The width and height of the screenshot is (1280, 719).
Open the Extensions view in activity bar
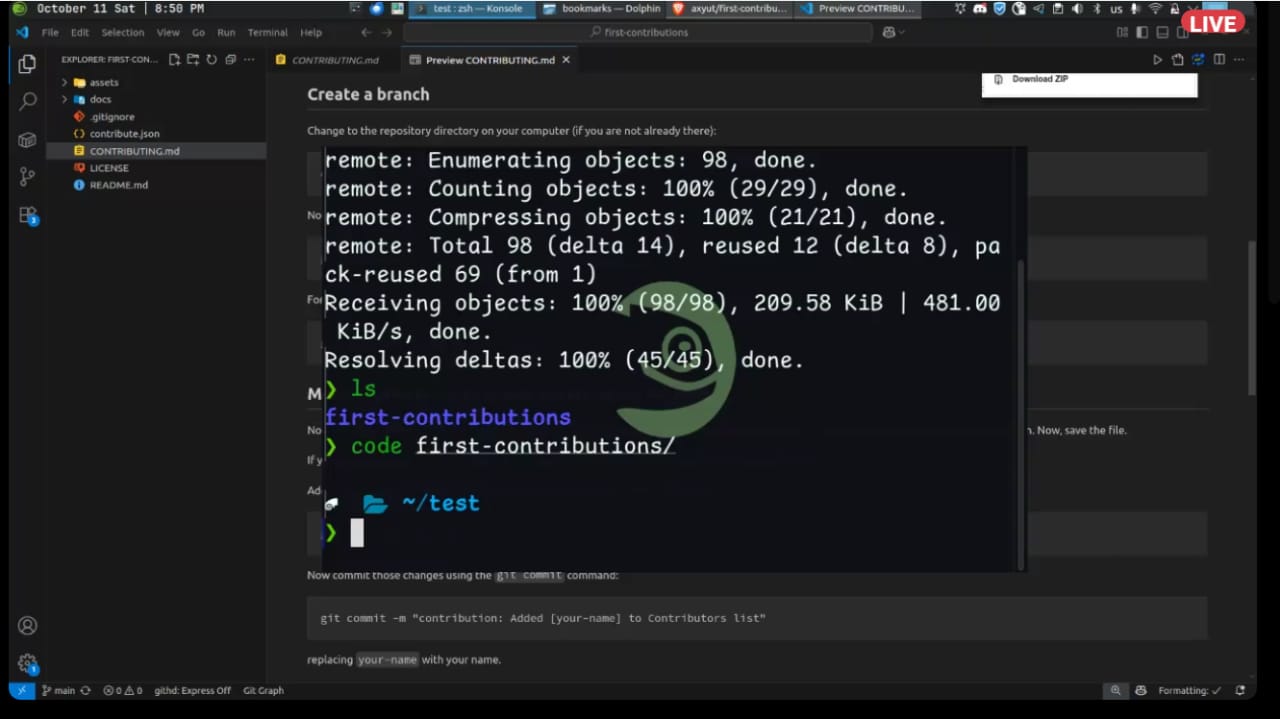[27, 215]
